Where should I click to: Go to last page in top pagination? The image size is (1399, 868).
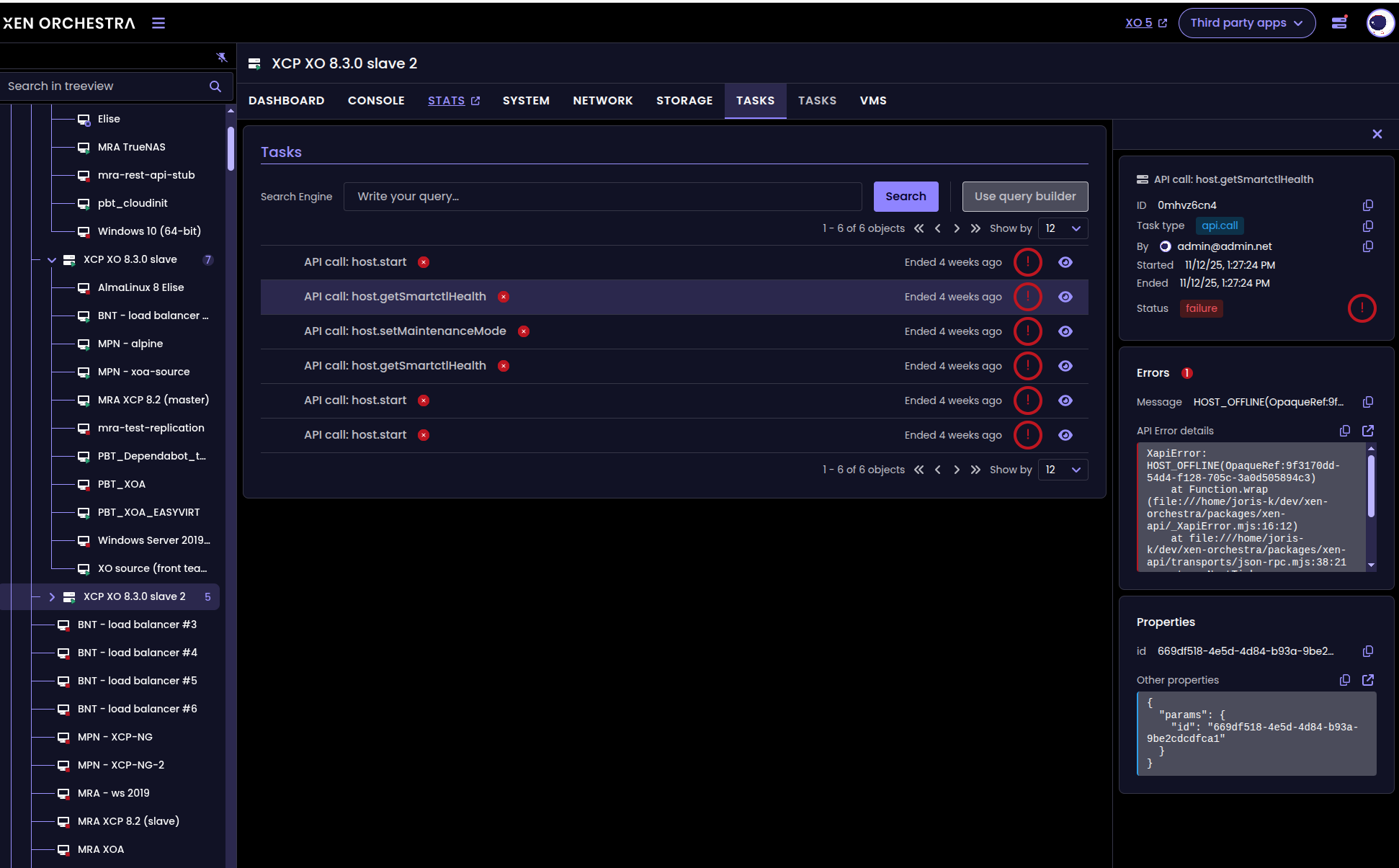tap(975, 228)
